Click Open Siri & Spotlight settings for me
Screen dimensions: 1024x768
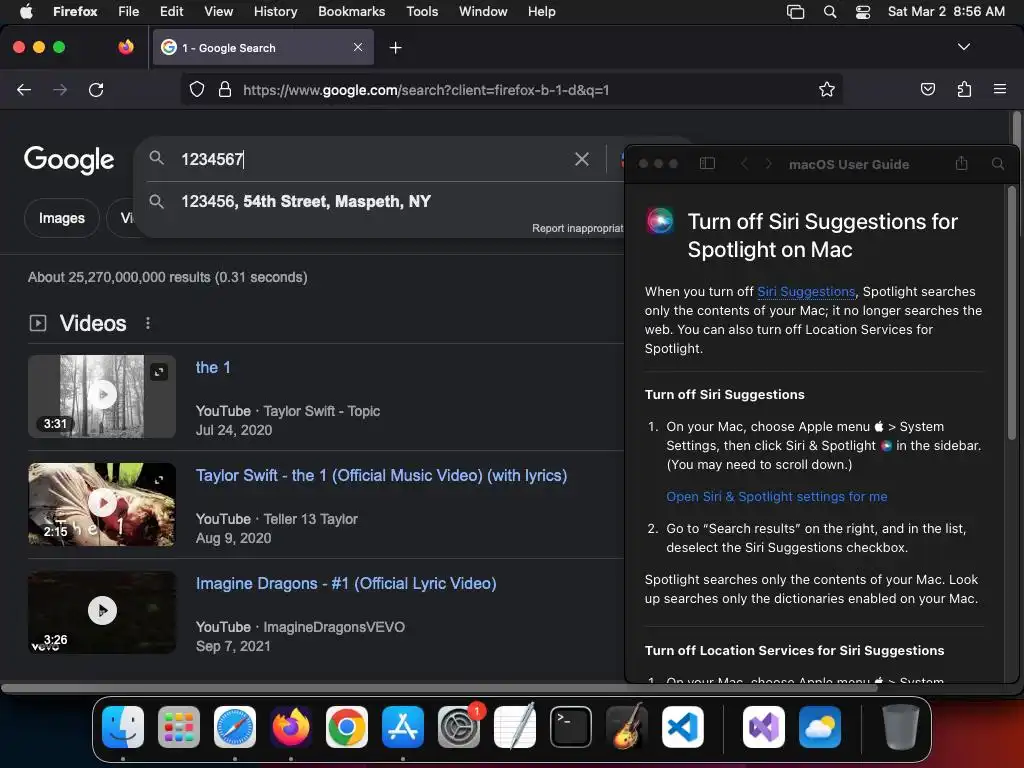(x=776, y=496)
